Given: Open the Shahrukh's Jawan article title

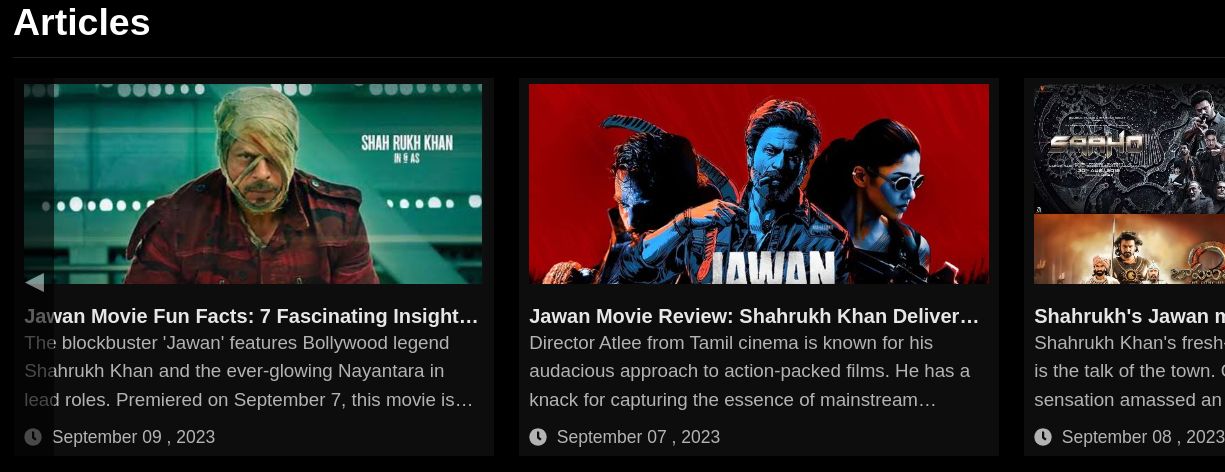Looking at the screenshot, I should coord(1129,316).
